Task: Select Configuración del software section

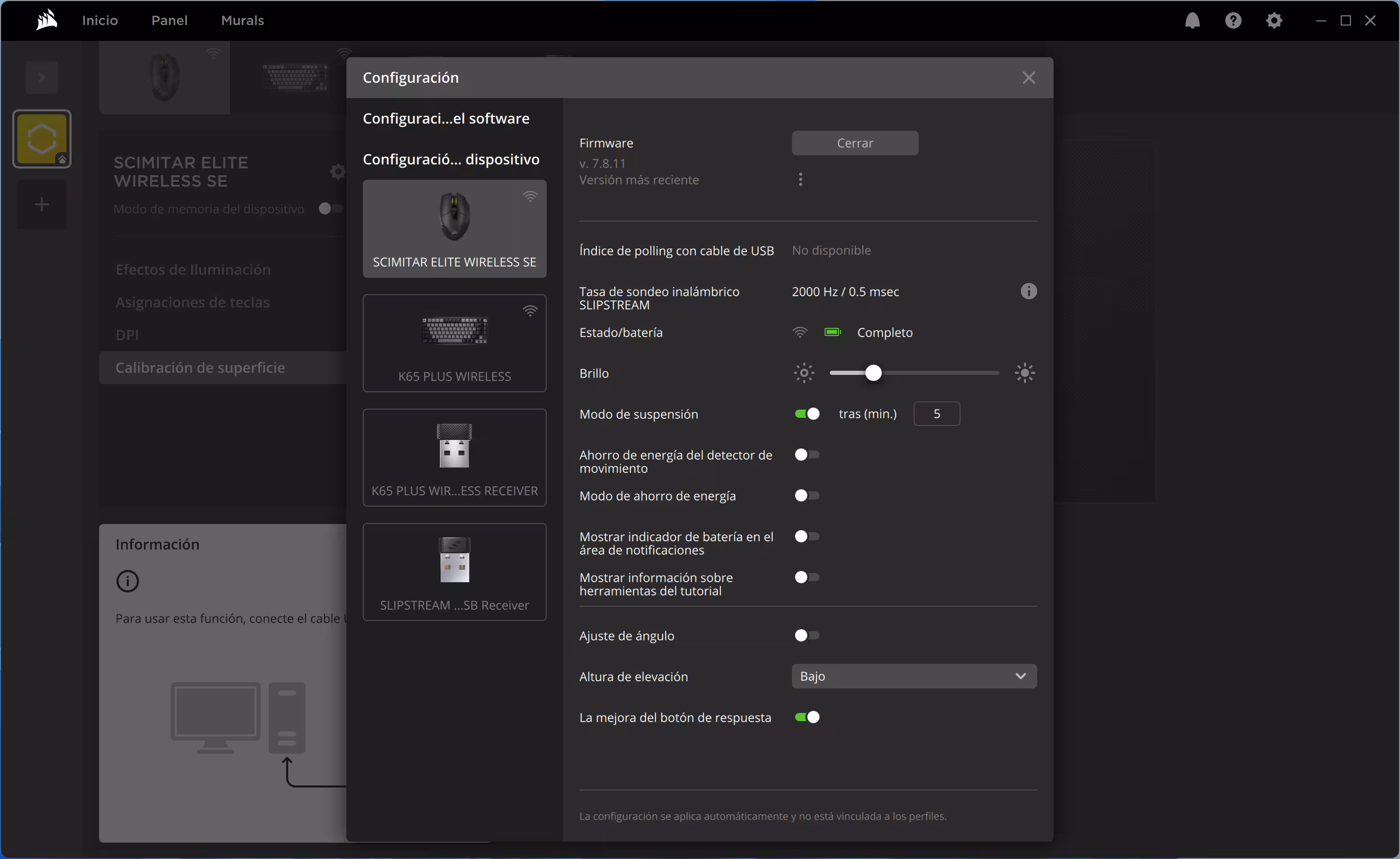Action: (446, 118)
